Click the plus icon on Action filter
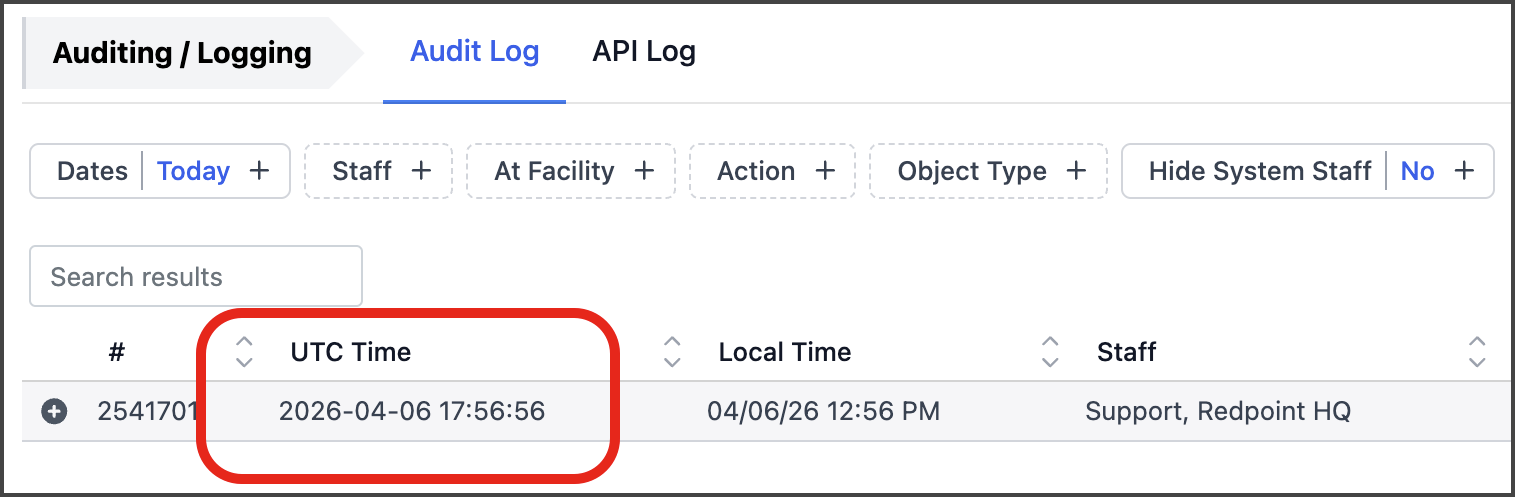The height and width of the screenshot is (497, 1515). point(825,171)
